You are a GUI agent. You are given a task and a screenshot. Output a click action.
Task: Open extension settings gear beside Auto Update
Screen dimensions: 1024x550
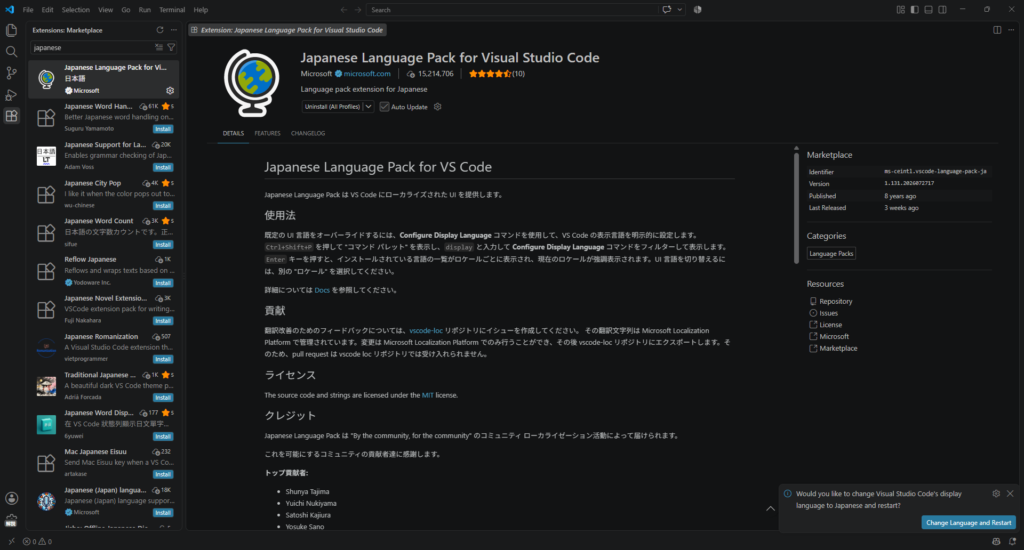click(x=438, y=106)
